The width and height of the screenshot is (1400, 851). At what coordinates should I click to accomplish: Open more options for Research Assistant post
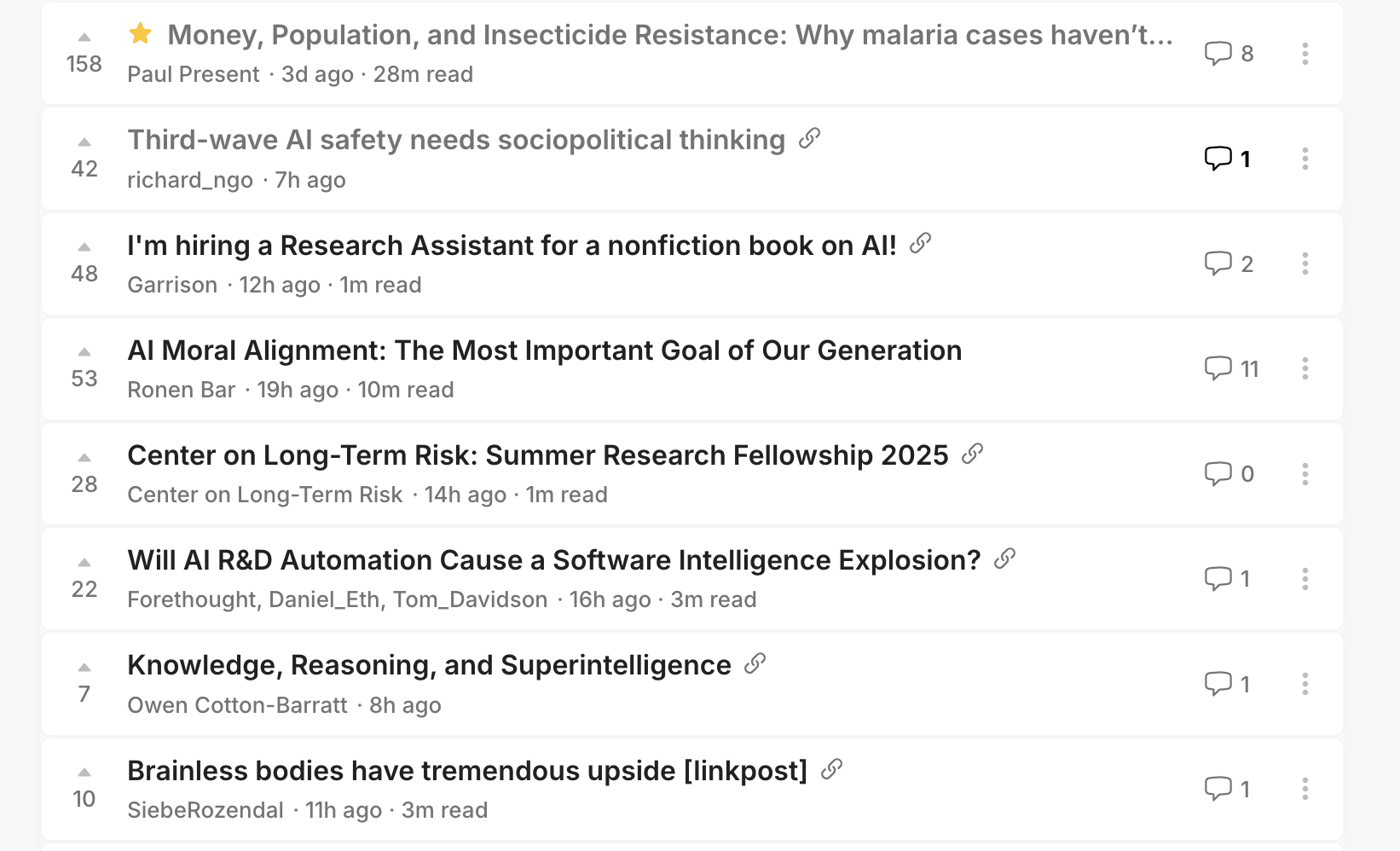point(1305,263)
